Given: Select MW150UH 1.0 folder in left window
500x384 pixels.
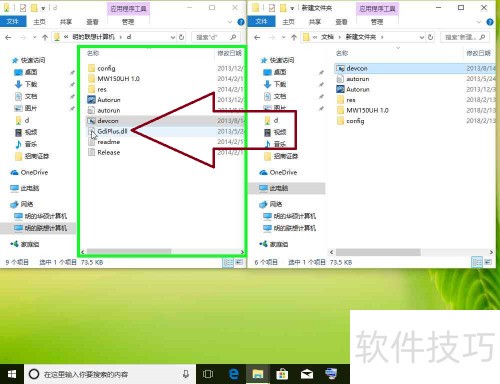Looking at the screenshot, I should (x=113, y=79).
